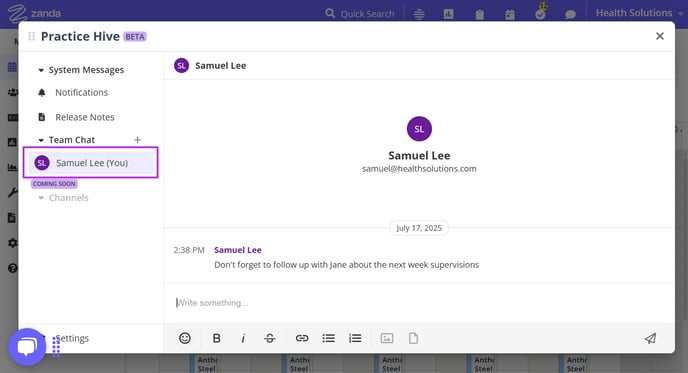Image resolution: width=688 pixels, height=373 pixels.
Task: Open the emoji picker
Action: click(185, 338)
